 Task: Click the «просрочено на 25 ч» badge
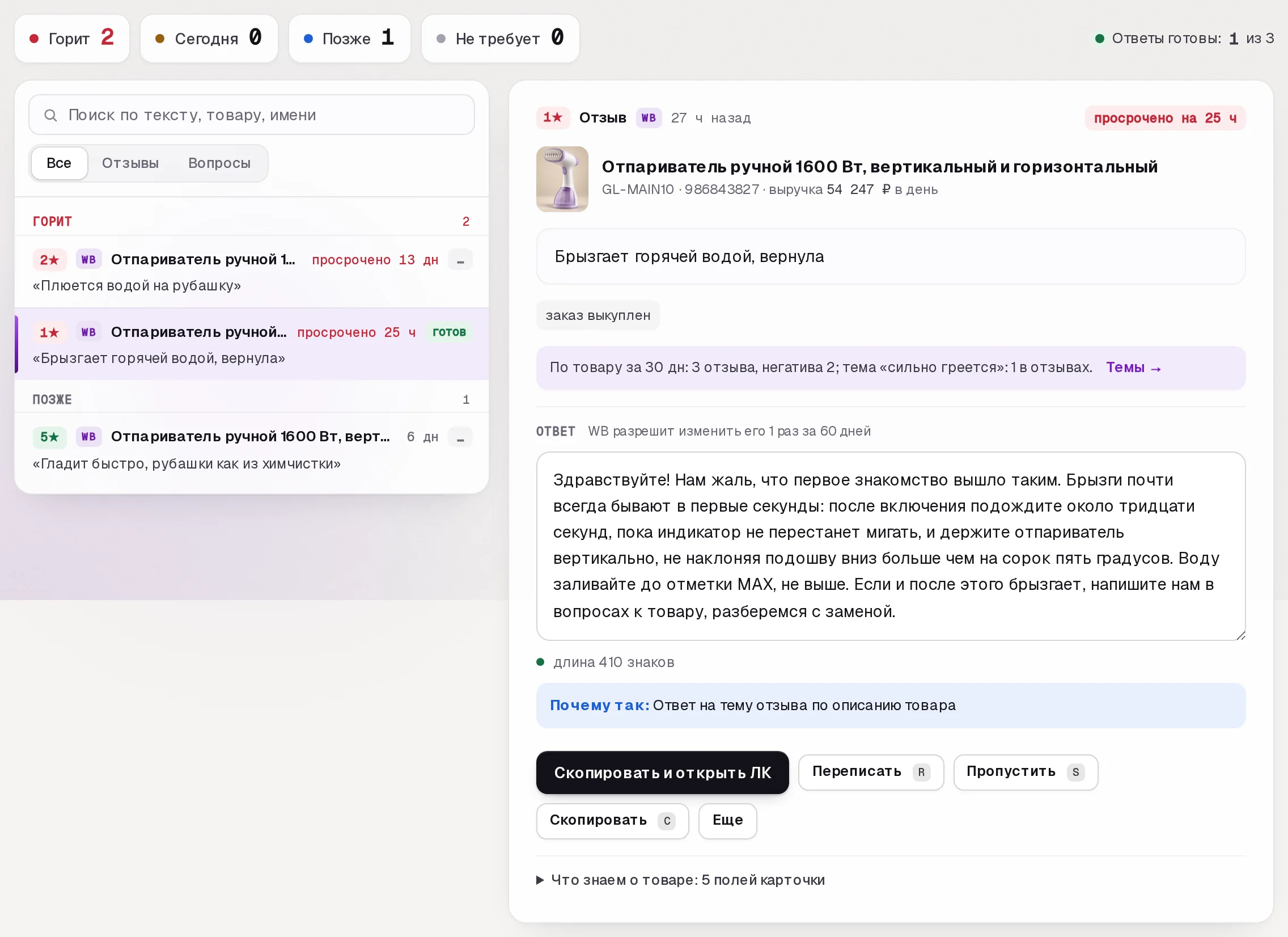[x=1166, y=118]
